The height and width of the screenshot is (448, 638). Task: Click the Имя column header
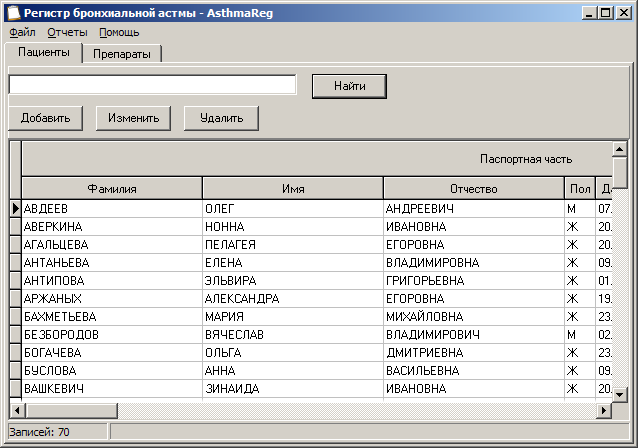(293, 188)
